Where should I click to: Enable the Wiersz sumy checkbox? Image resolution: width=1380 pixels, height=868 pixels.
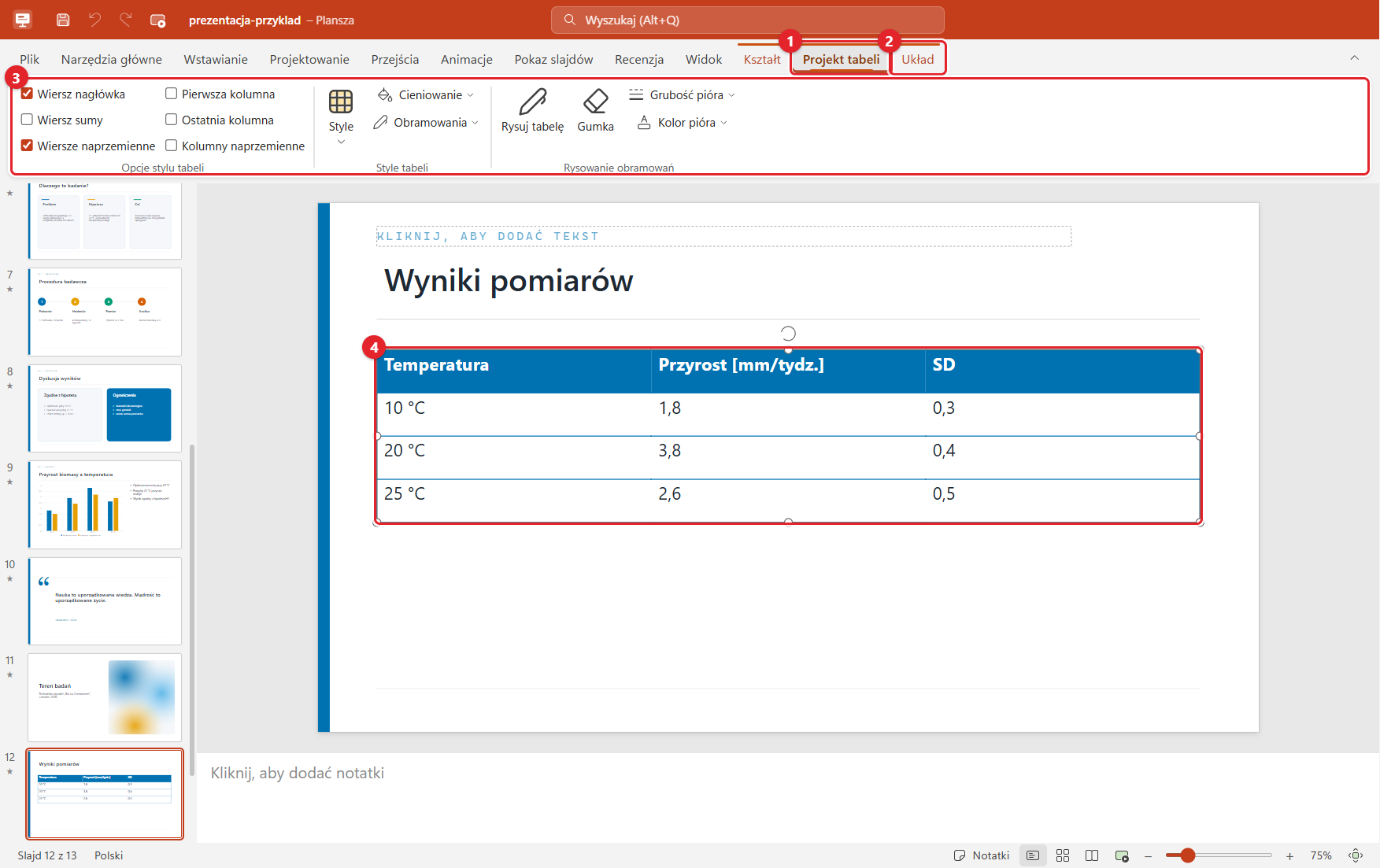[x=27, y=120]
